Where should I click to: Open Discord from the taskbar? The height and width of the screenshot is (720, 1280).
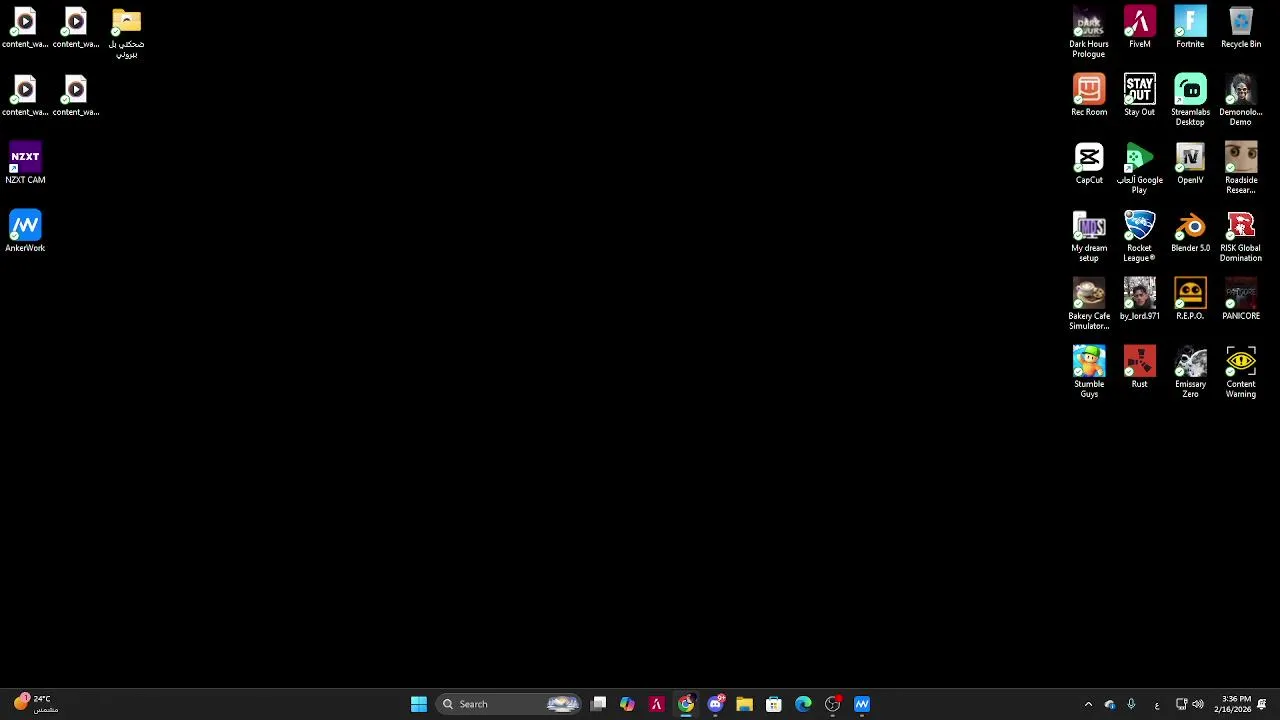(715, 704)
